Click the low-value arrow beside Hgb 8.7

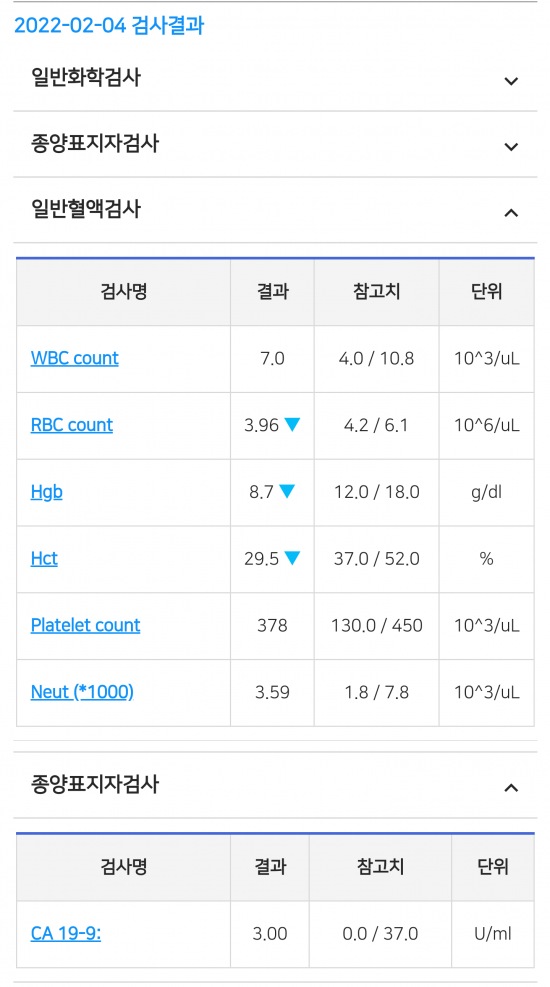[x=287, y=492]
